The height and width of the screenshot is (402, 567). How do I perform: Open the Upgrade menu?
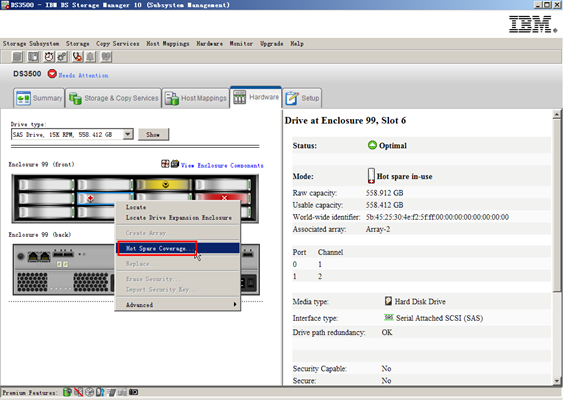pos(272,43)
